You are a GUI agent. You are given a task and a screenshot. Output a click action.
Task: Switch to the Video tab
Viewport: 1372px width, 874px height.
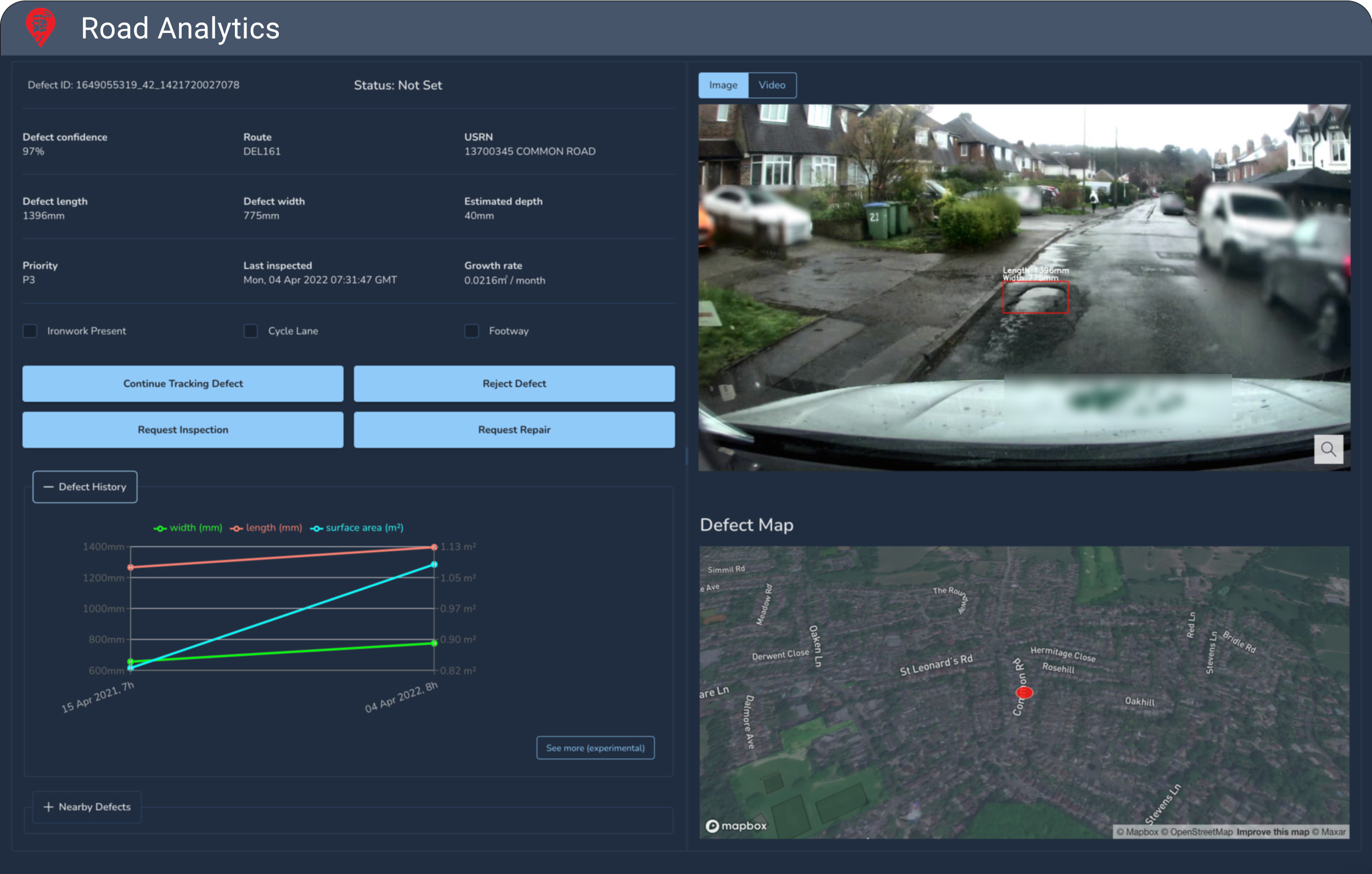pos(772,85)
